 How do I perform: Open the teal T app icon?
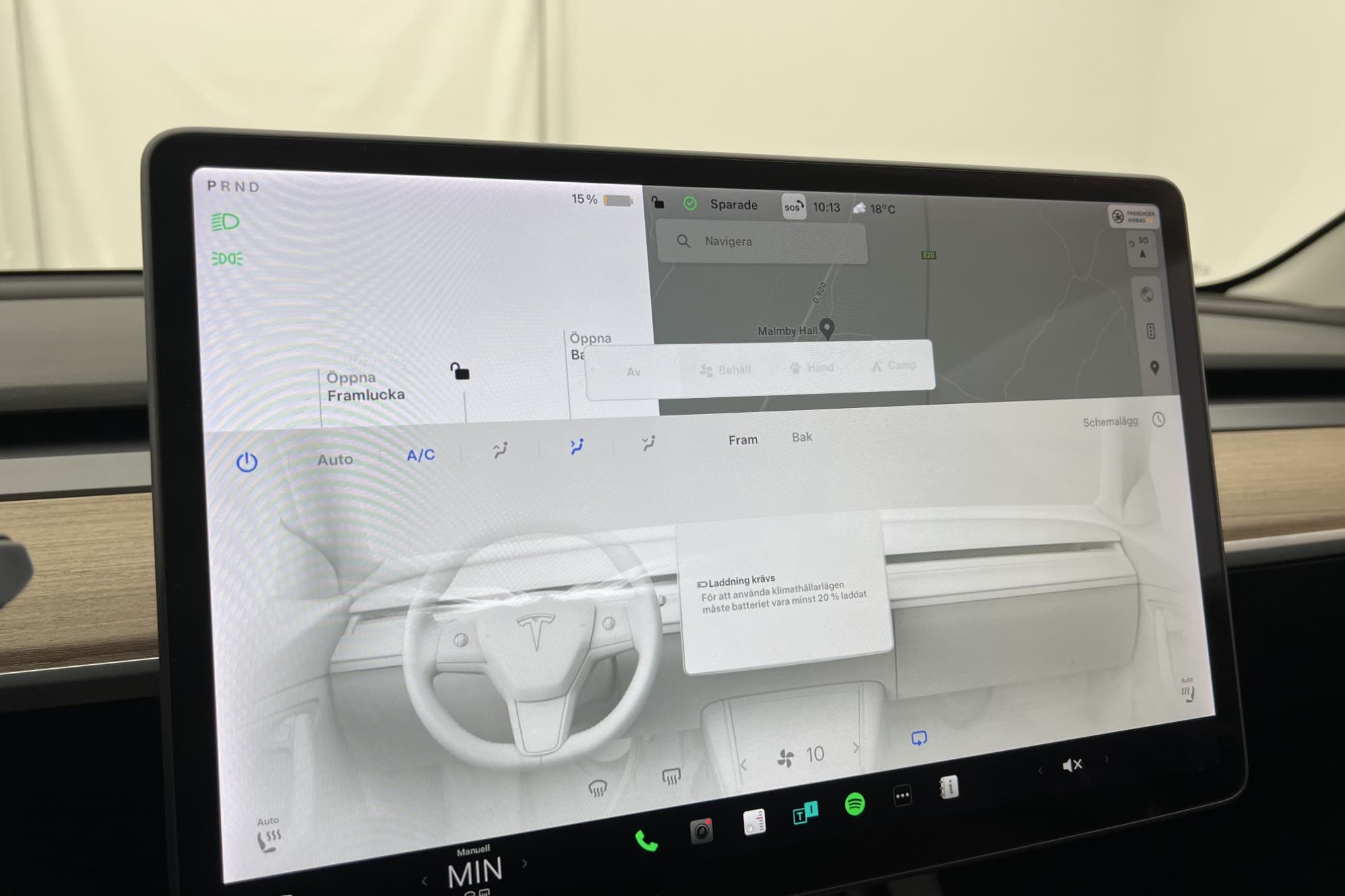tap(805, 812)
